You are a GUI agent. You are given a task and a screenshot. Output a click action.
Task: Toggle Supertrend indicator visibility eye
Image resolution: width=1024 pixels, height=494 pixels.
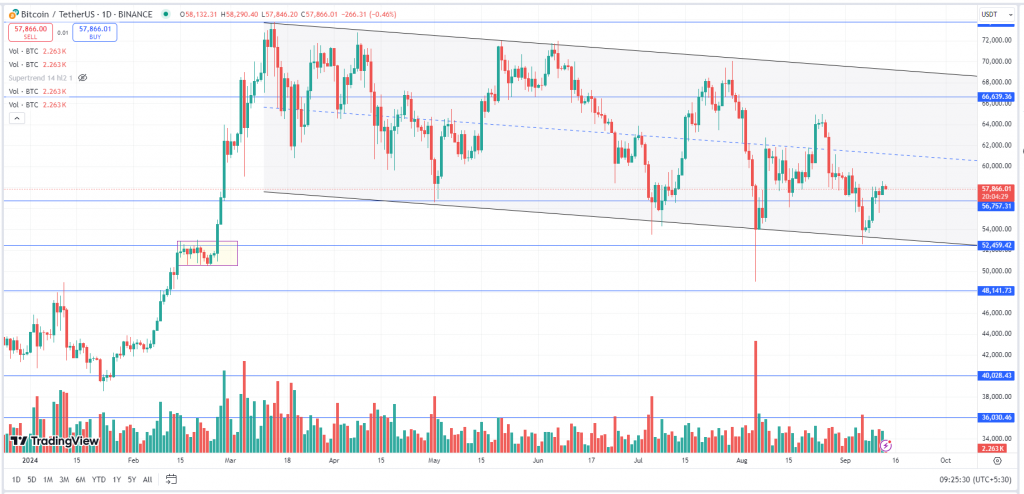(x=83, y=77)
